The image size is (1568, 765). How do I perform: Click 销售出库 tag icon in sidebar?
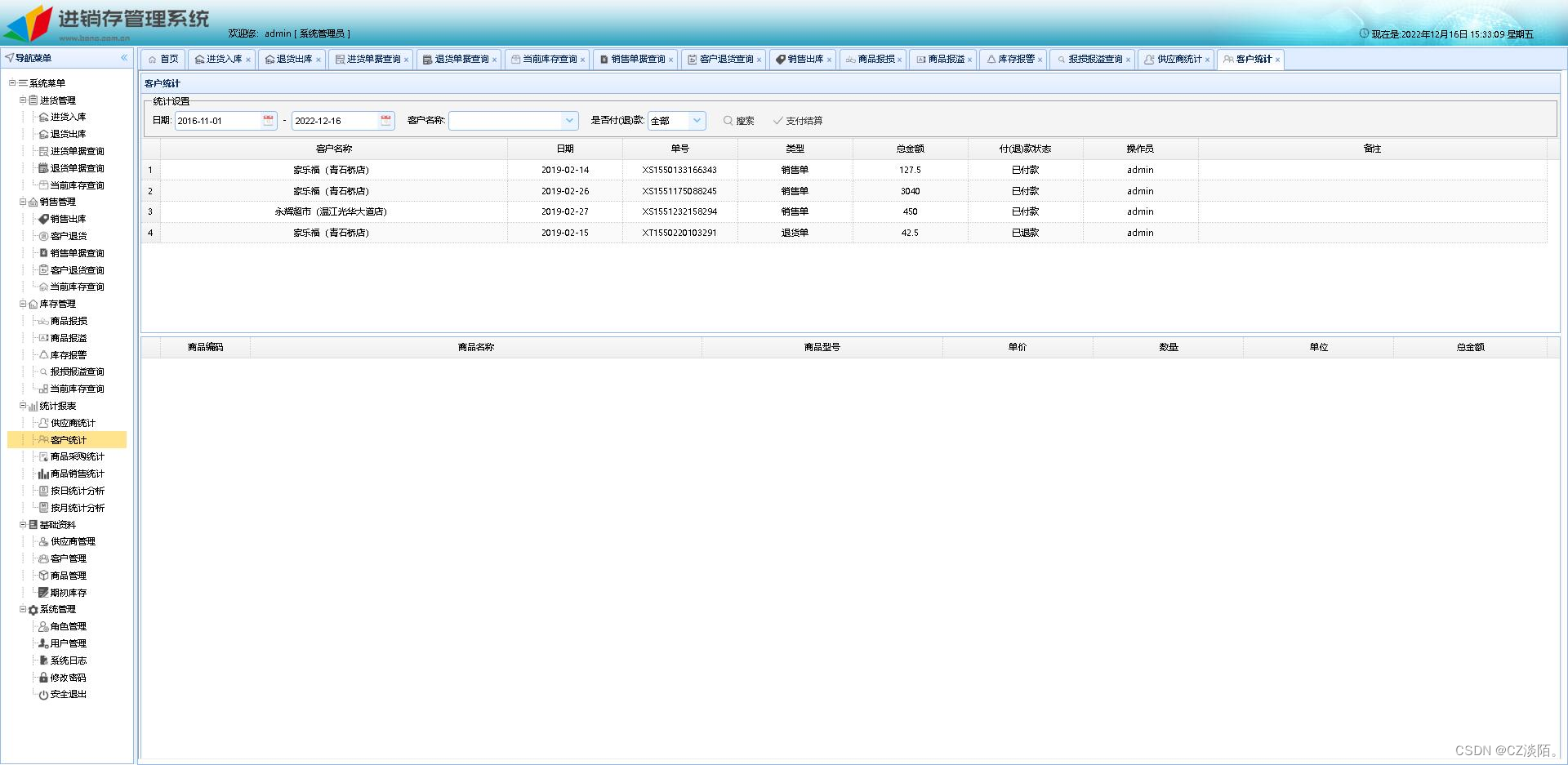pyautogui.click(x=44, y=219)
